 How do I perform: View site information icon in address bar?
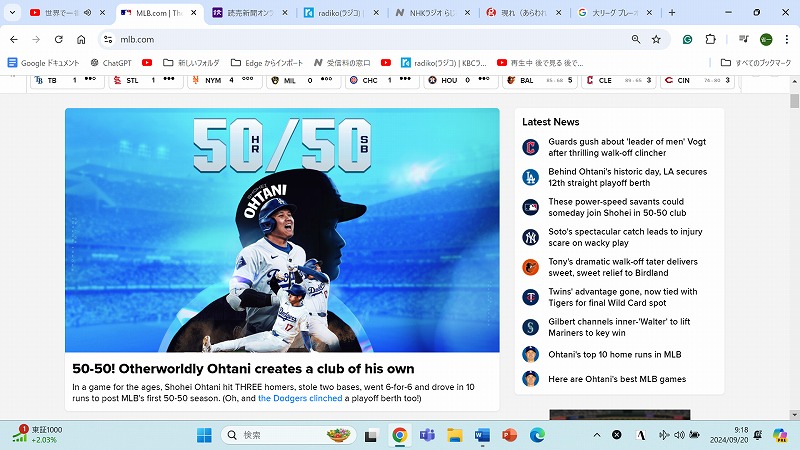click(108, 39)
